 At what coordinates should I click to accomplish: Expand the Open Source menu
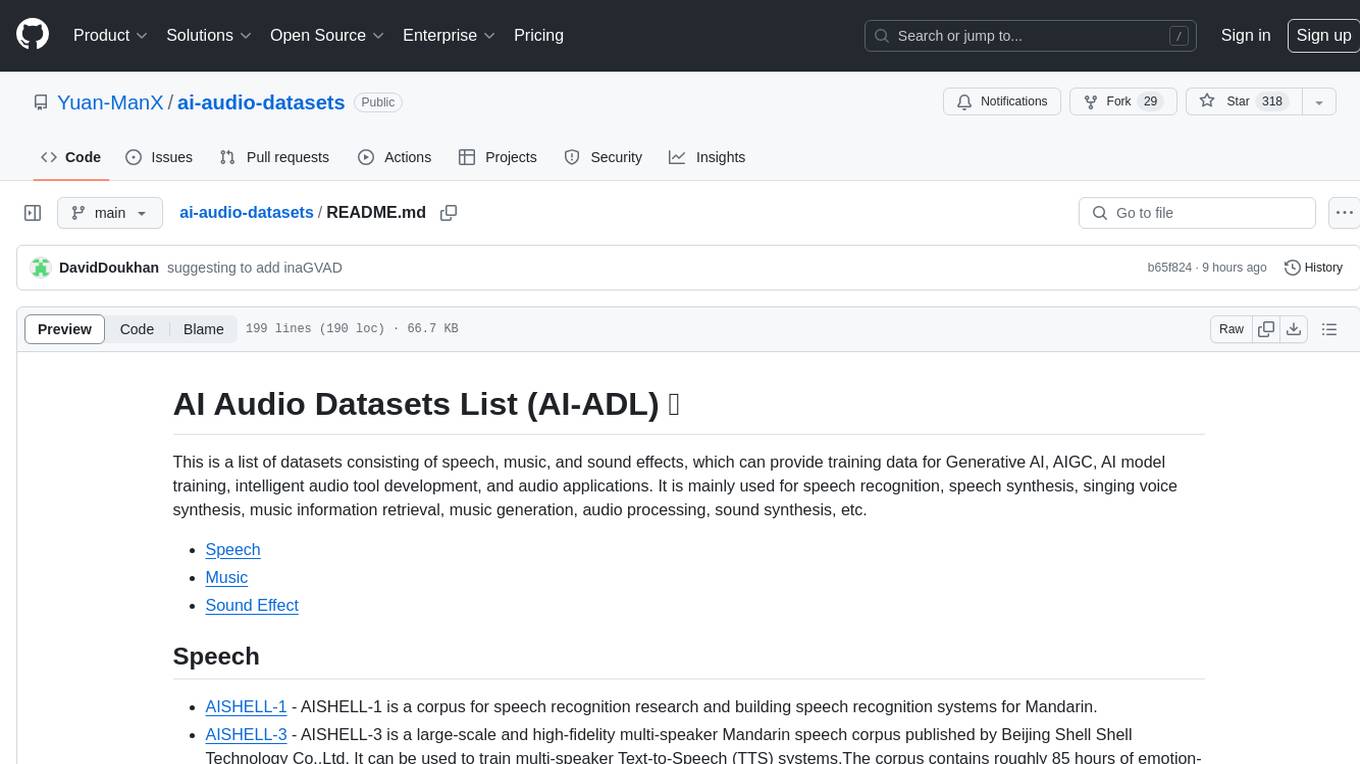click(x=327, y=35)
